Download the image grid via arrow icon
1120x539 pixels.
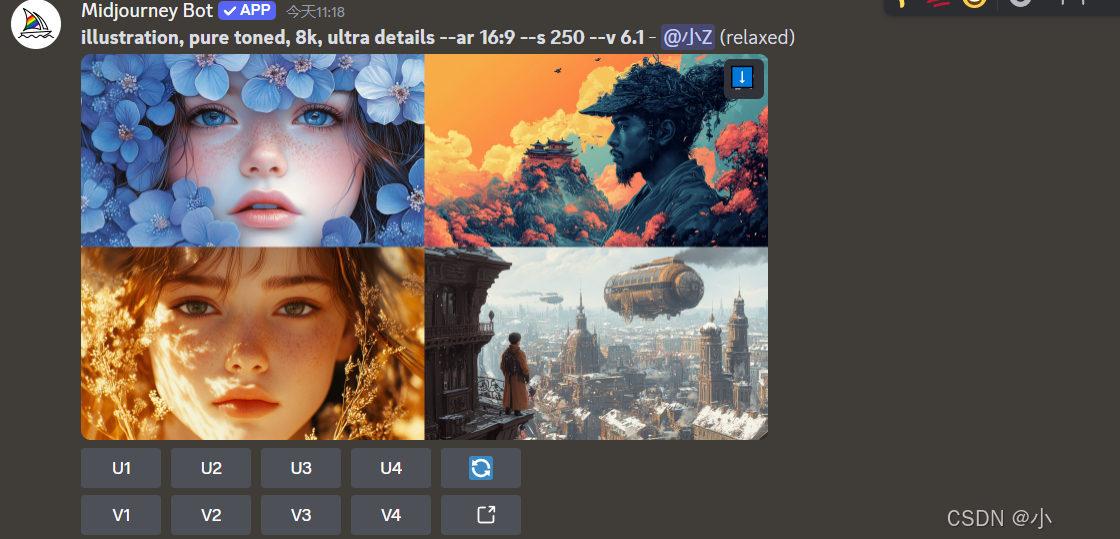click(744, 79)
